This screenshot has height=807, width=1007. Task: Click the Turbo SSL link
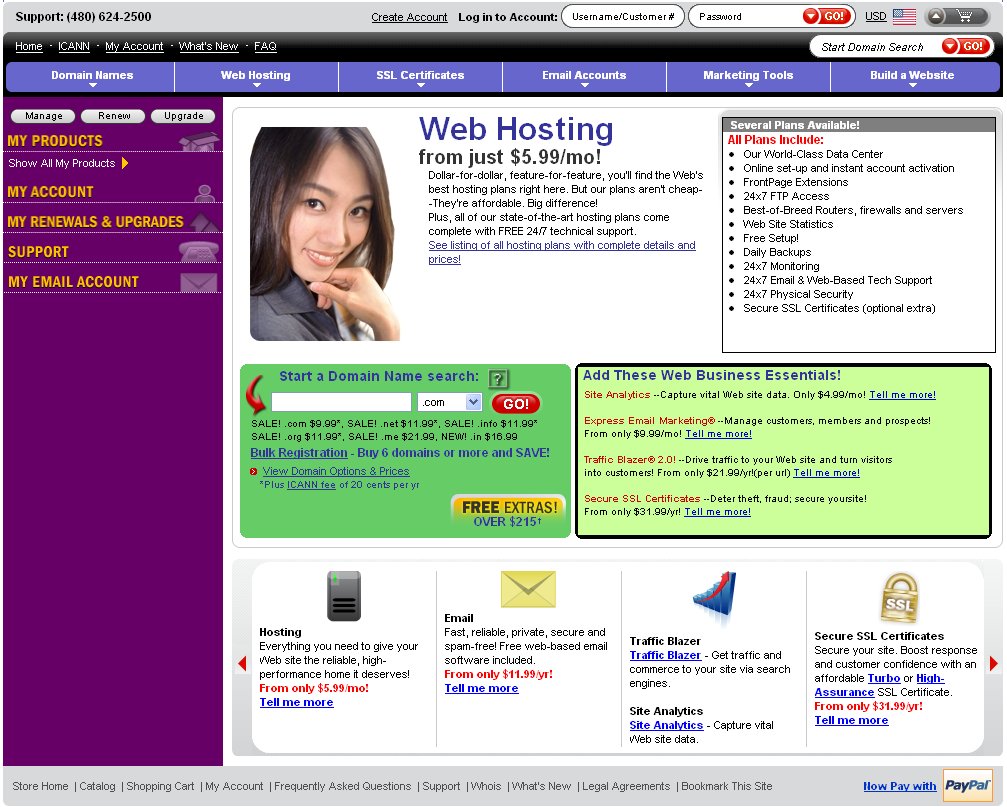[884, 678]
